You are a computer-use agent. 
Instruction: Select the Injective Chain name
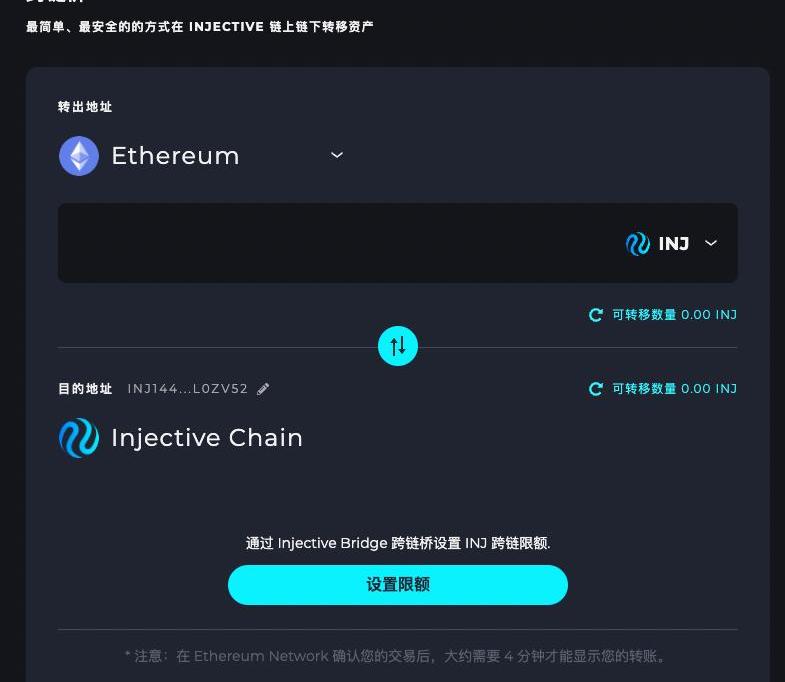[x=207, y=438]
